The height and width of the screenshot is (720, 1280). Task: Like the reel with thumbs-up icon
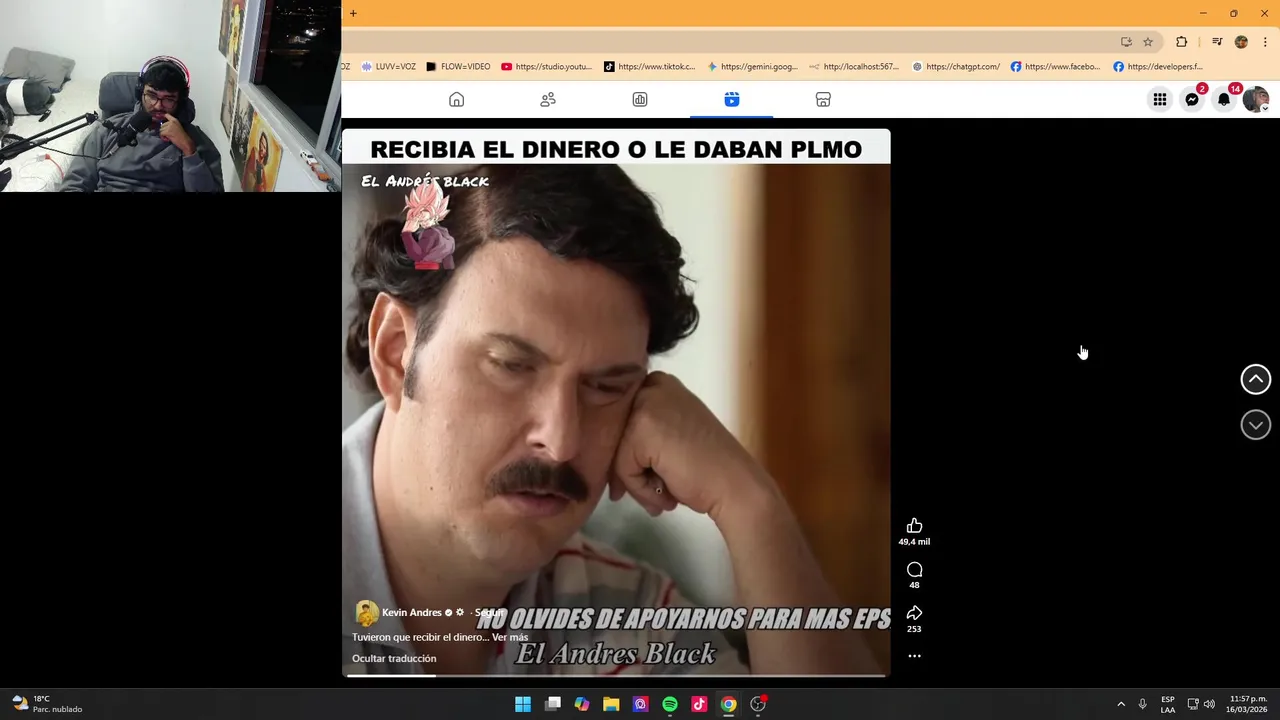(914, 526)
